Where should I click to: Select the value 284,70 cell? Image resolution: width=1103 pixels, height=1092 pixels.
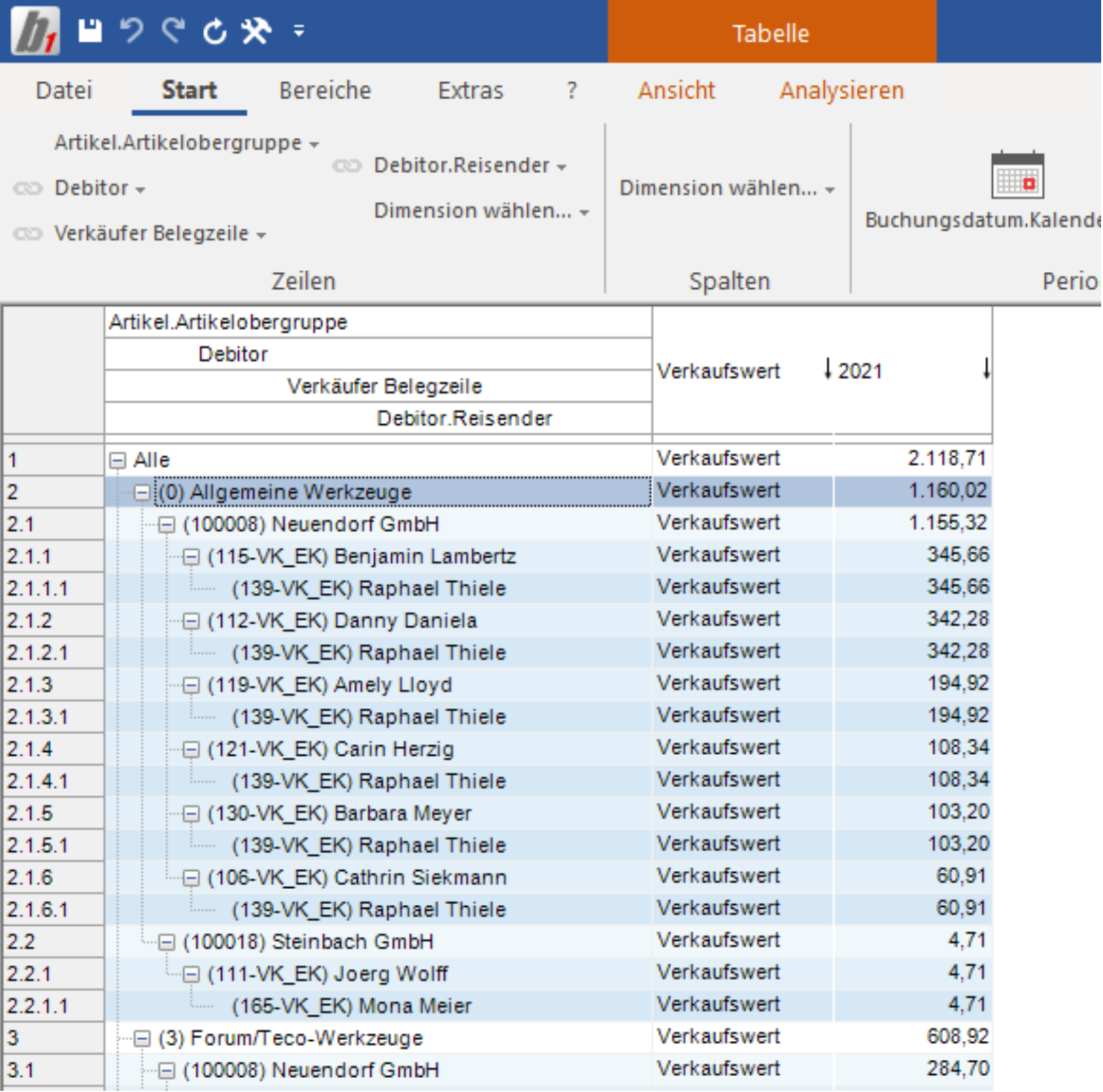tap(913, 1070)
